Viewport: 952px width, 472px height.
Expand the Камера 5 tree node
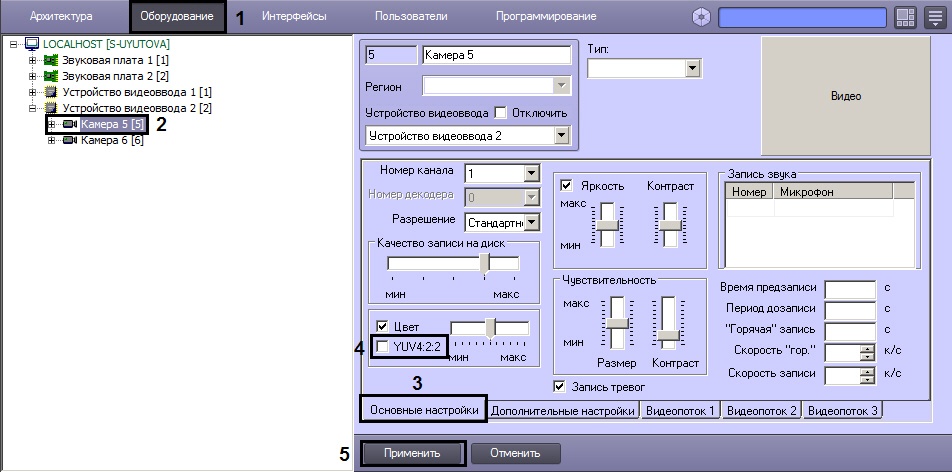(x=51, y=124)
